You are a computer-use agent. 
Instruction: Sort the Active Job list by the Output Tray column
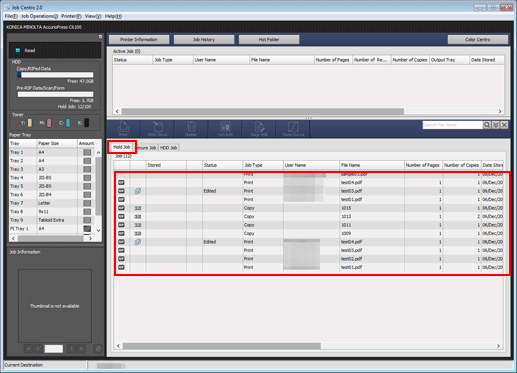coord(449,60)
